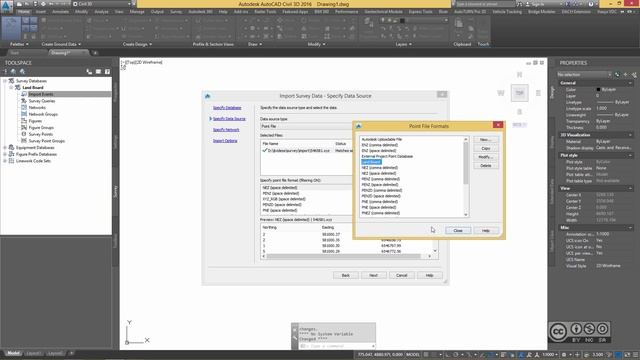Click ByLayer color swatch in Properties

(x=598, y=89)
